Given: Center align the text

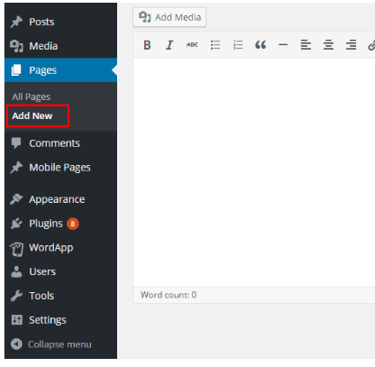Looking at the screenshot, I should 328,45.
